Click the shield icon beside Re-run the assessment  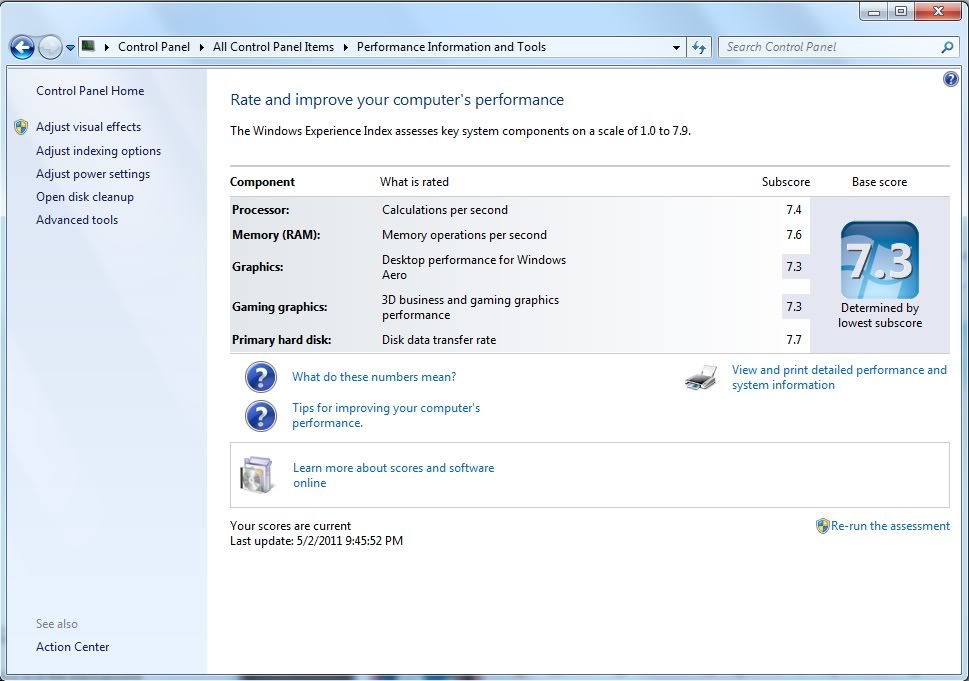click(x=823, y=526)
